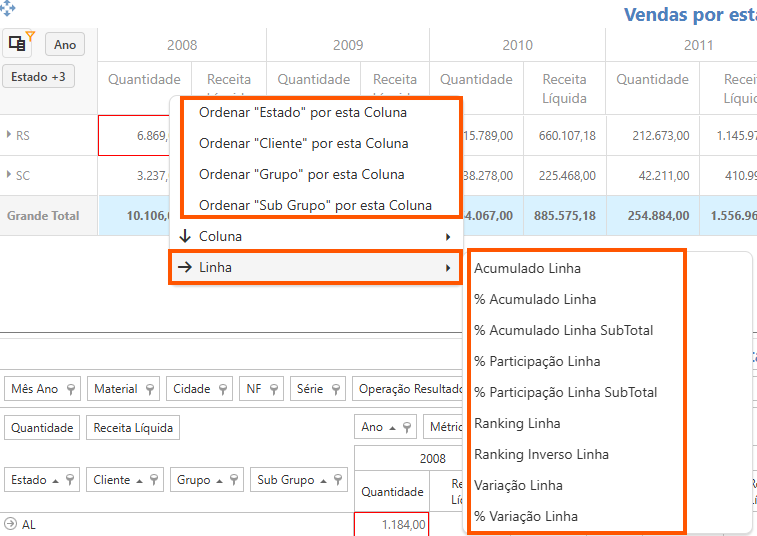Image resolution: width=757 pixels, height=536 pixels.
Task: Select Ordenar "Estado" por esta Coluna
Action: 303,113
